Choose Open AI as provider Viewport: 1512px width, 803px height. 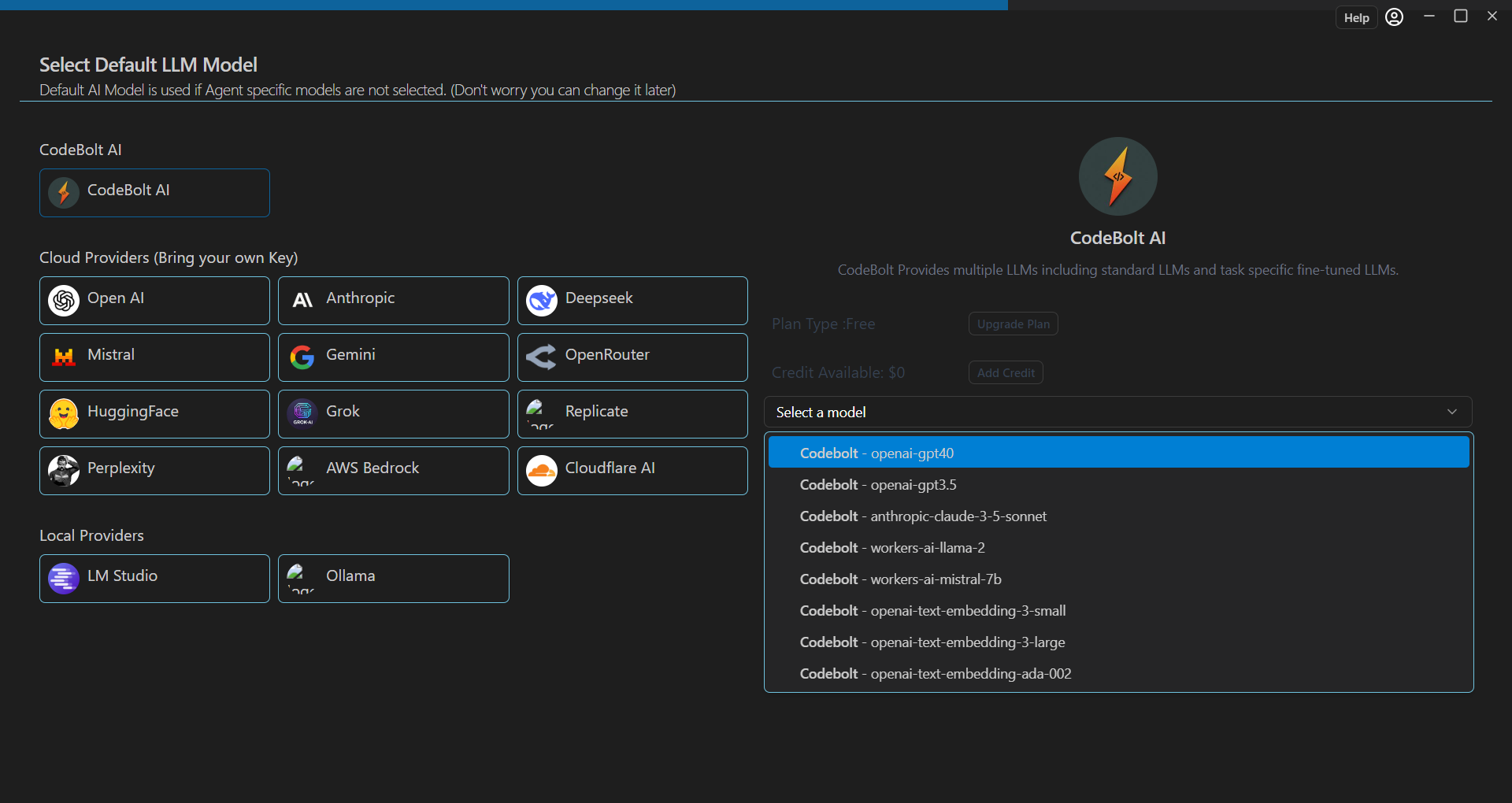(x=154, y=300)
